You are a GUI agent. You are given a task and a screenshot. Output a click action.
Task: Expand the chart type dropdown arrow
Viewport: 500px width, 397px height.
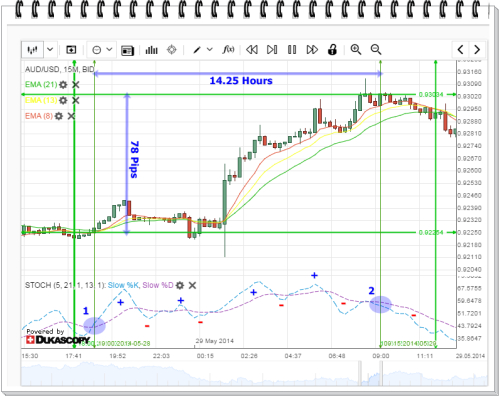[50, 50]
